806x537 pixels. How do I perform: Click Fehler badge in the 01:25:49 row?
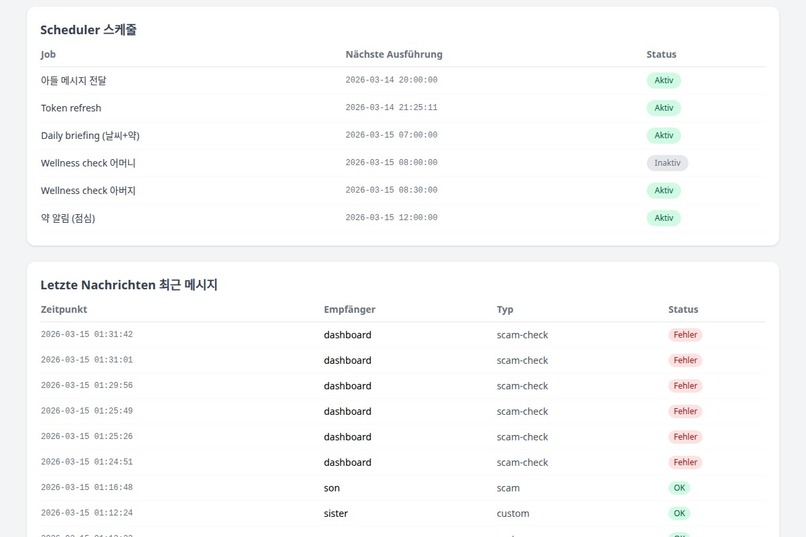[685, 411]
